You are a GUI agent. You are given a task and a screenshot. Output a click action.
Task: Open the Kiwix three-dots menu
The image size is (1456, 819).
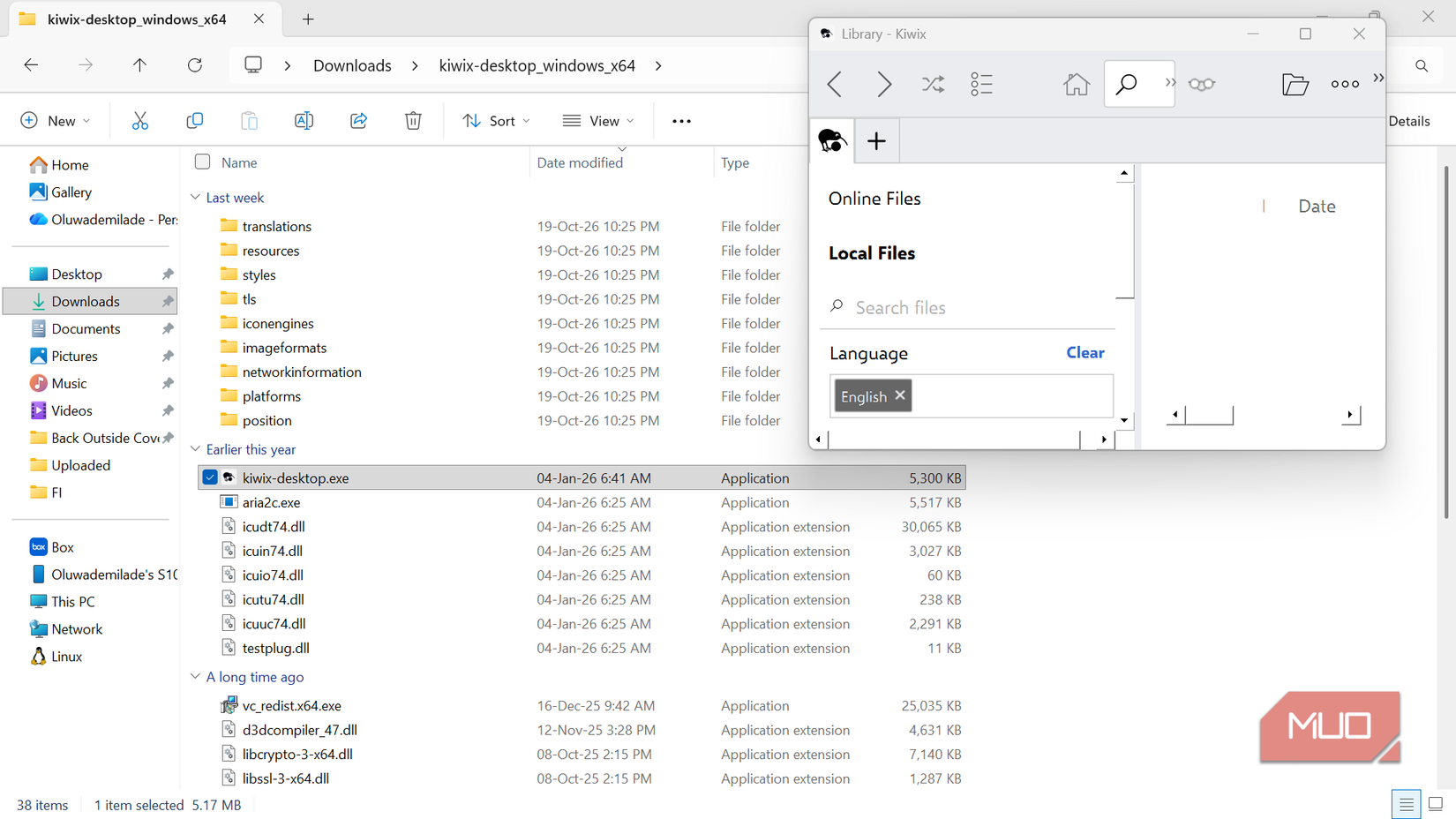[1345, 84]
